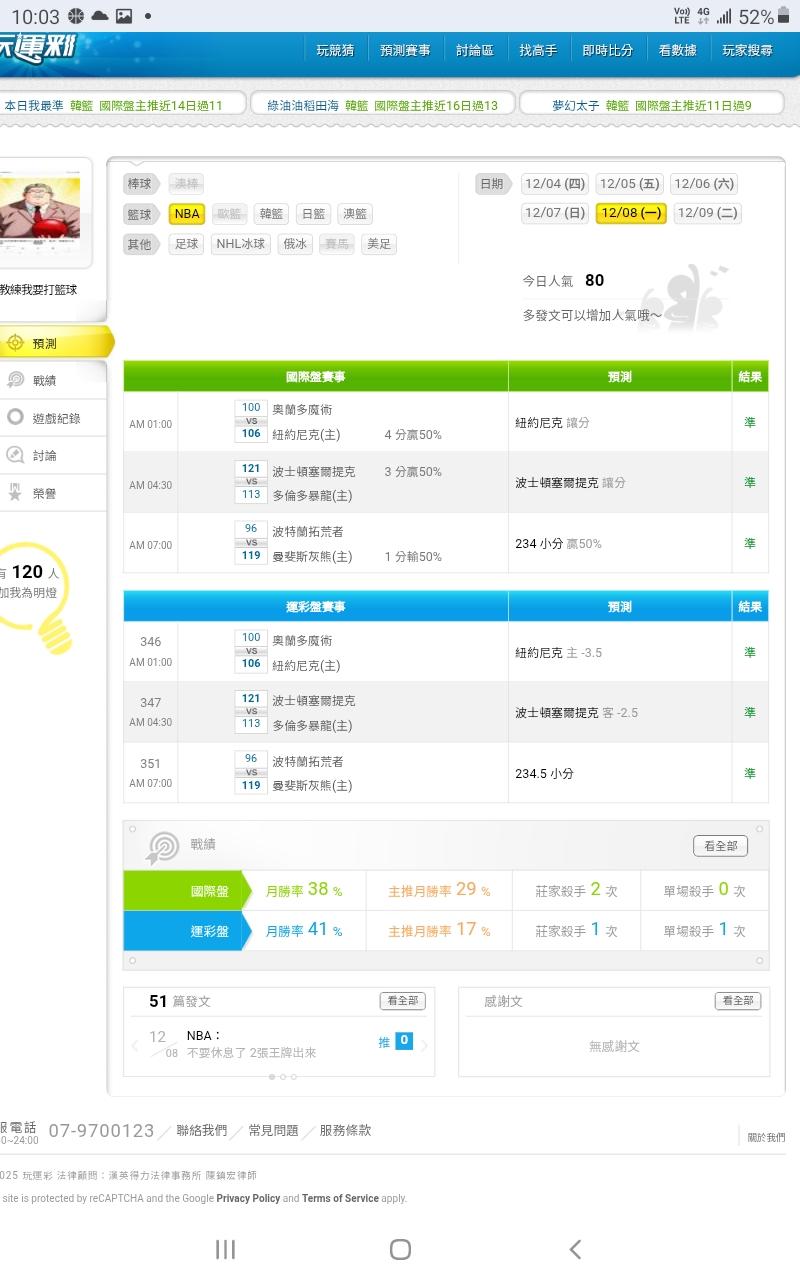The image size is (800, 1280).
Task: Select the 韓籃 league filter
Action: tap(270, 214)
